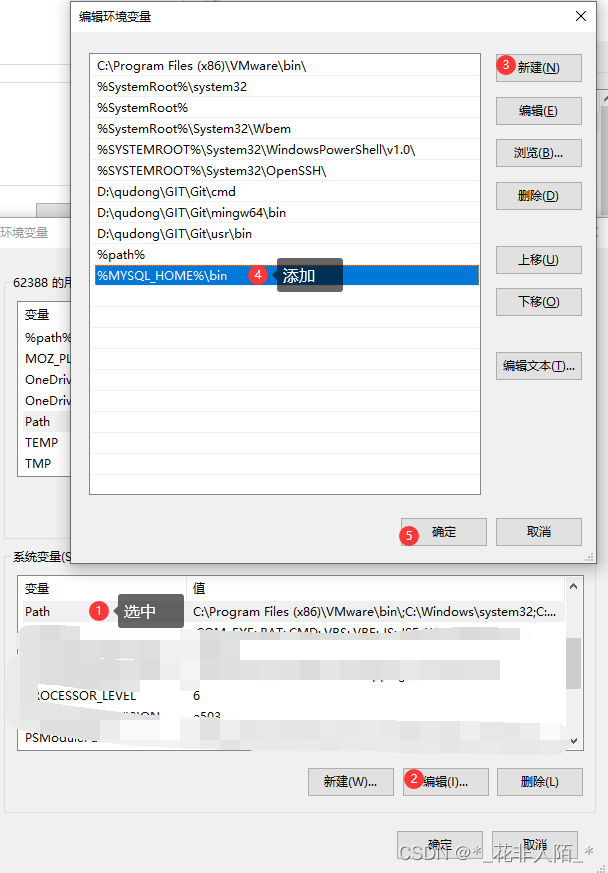Open 编辑文本(T)... text editor
This screenshot has height=873, width=608.
(538, 366)
